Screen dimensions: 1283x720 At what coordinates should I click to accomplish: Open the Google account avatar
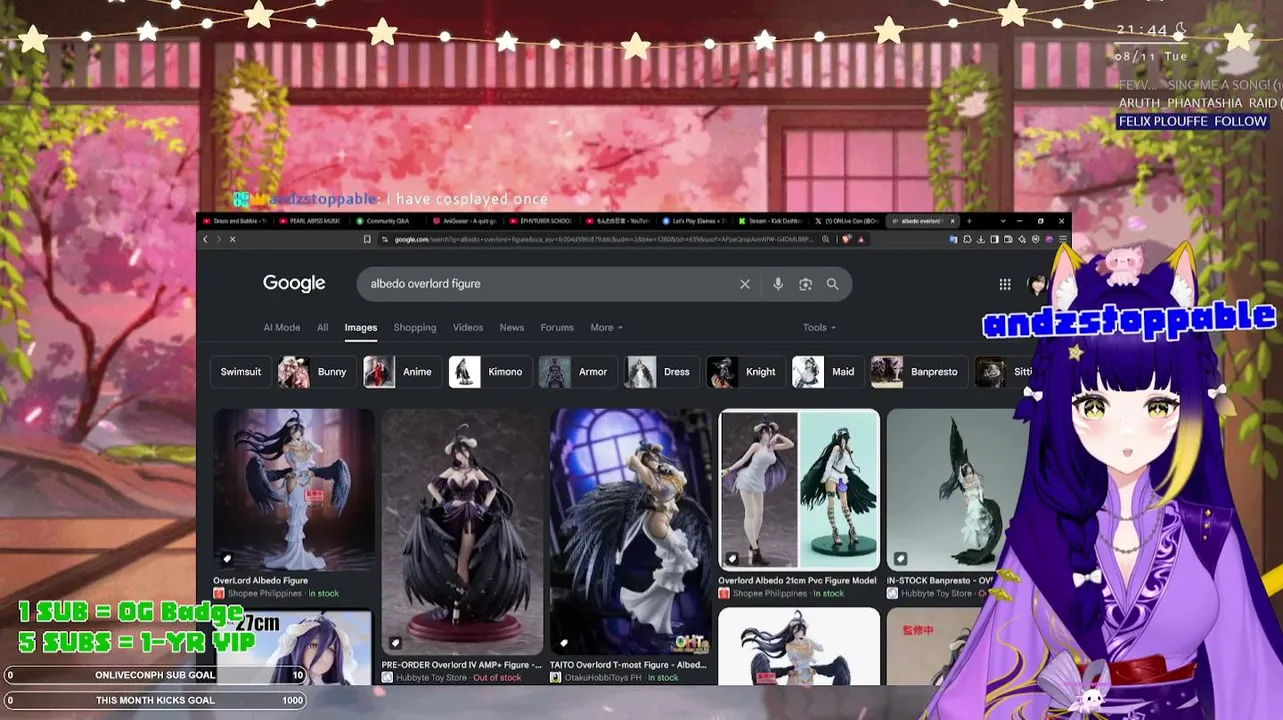click(1037, 284)
